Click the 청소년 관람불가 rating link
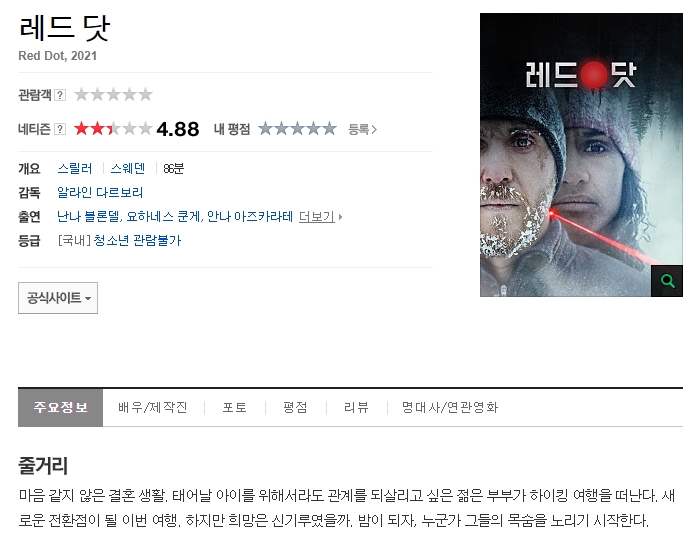 (x=137, y=241)
